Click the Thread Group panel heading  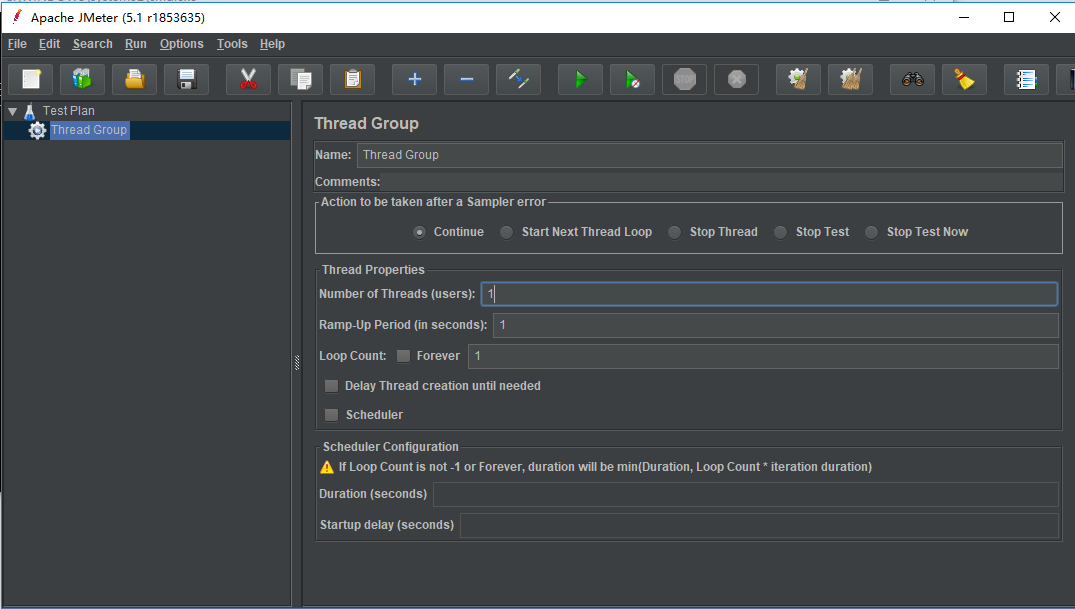click(366, 123)
